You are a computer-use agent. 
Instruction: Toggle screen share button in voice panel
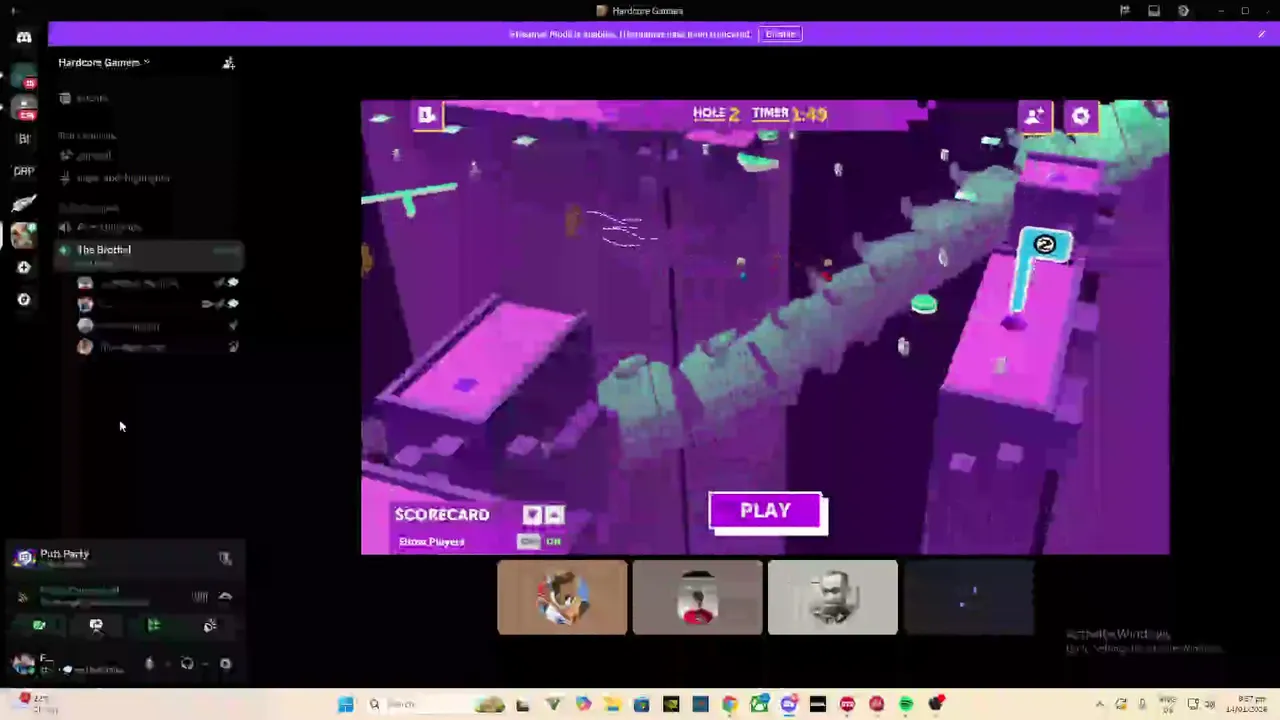96,625
